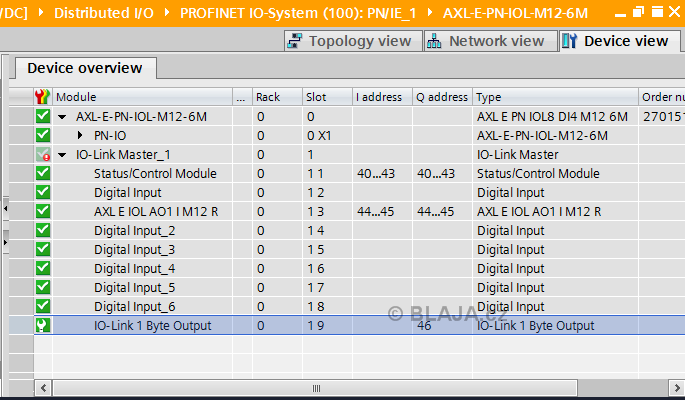Screen dimensions: 685x400
Task: Select the Device view tab
Action: pos(618,41)
